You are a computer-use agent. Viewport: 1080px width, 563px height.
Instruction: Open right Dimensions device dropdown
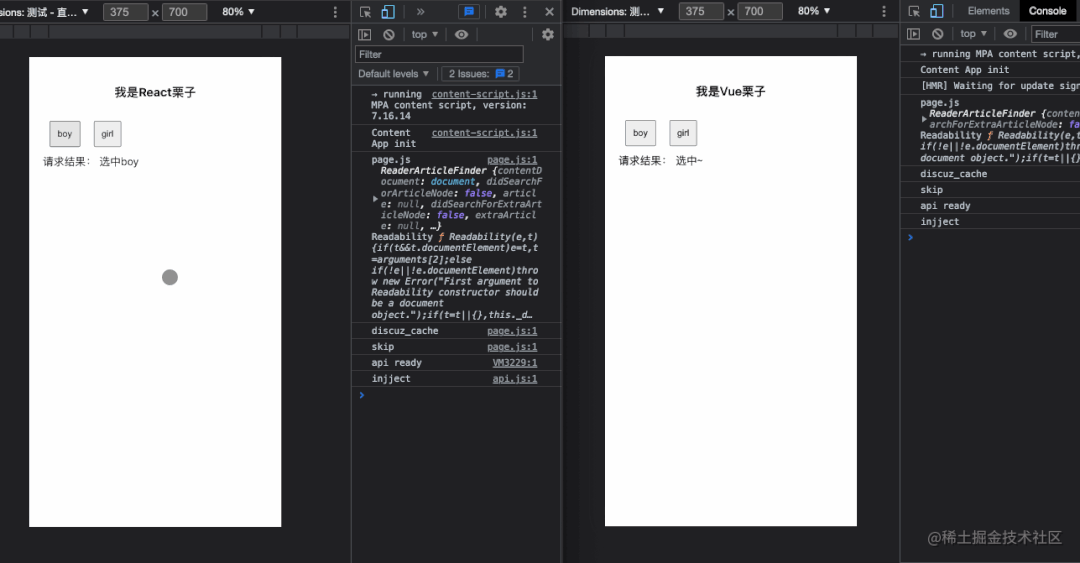coord(617,11)
